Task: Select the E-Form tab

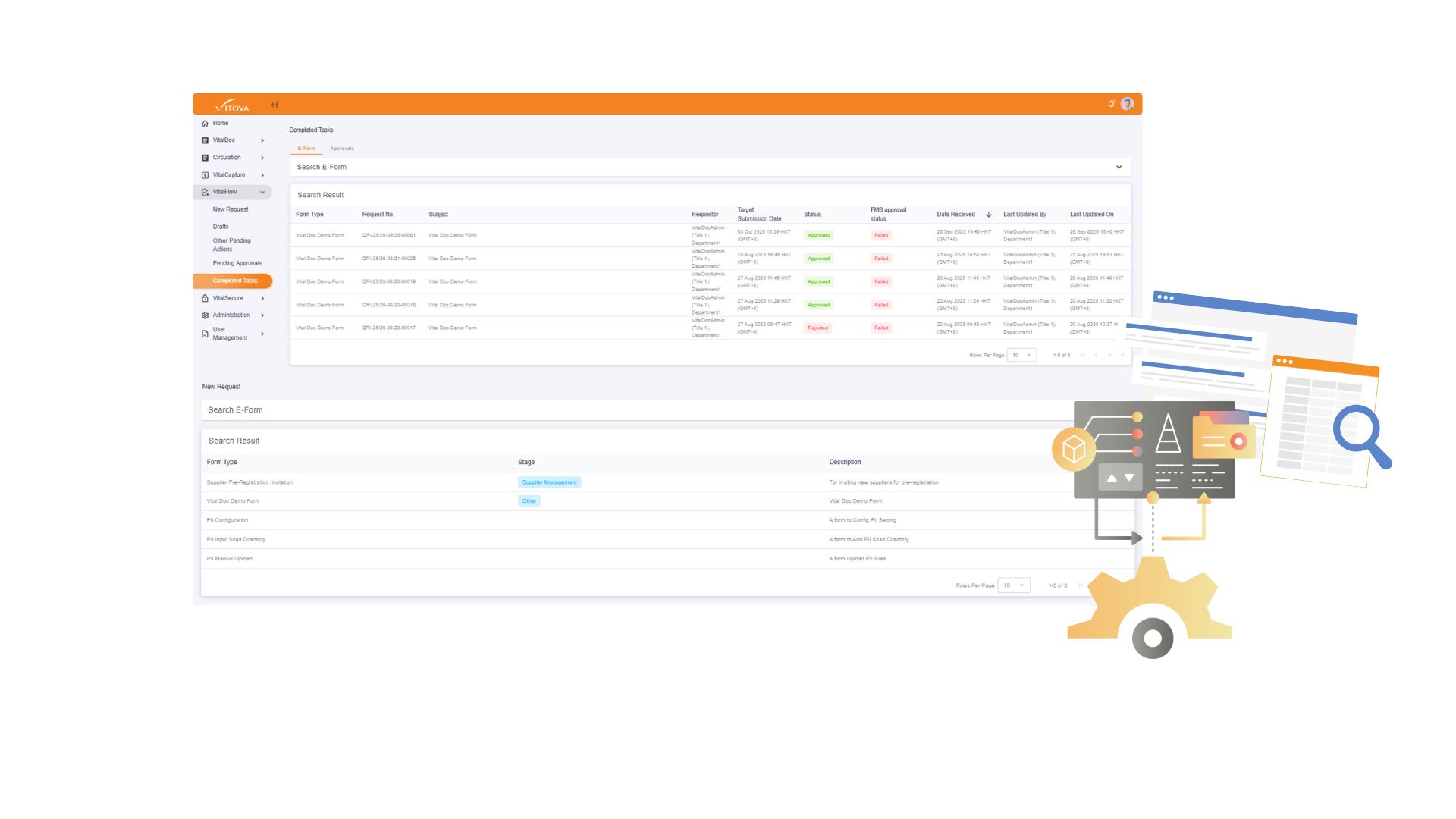Action: (306, 149)
